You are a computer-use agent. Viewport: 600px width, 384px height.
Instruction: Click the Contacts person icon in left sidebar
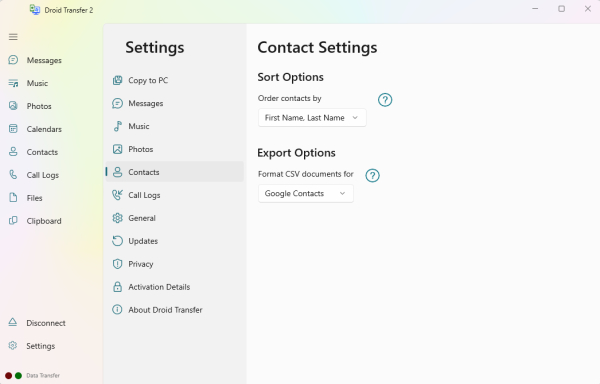13,152
